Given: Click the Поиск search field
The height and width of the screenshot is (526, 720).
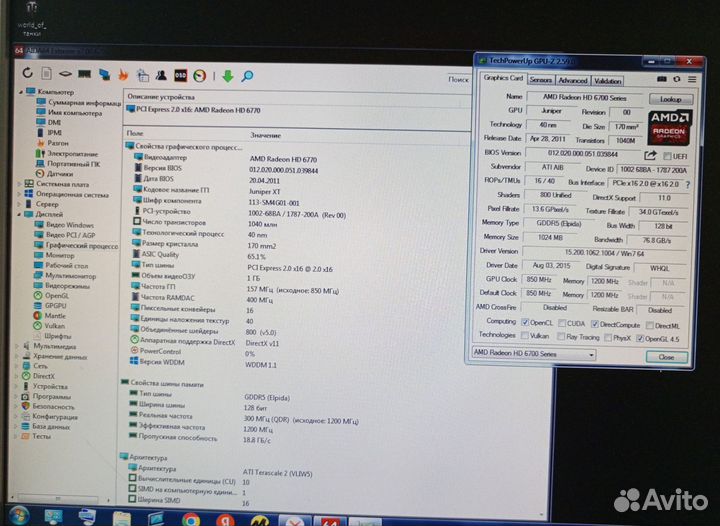Looking at the screenshot, I should pyautogui.click(x=461, y=79).
